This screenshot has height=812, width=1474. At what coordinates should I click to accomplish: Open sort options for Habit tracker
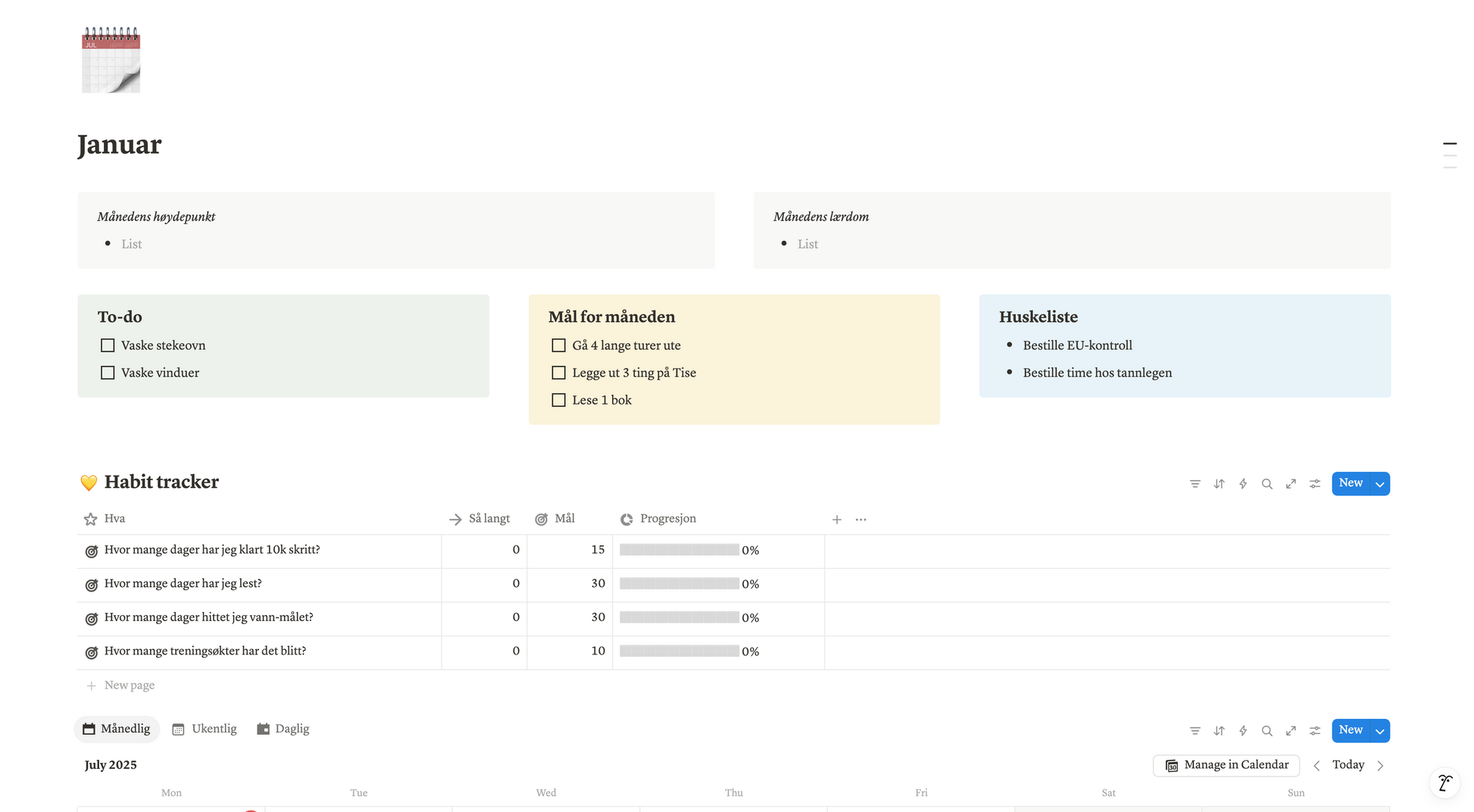[x=1219, y=484]
